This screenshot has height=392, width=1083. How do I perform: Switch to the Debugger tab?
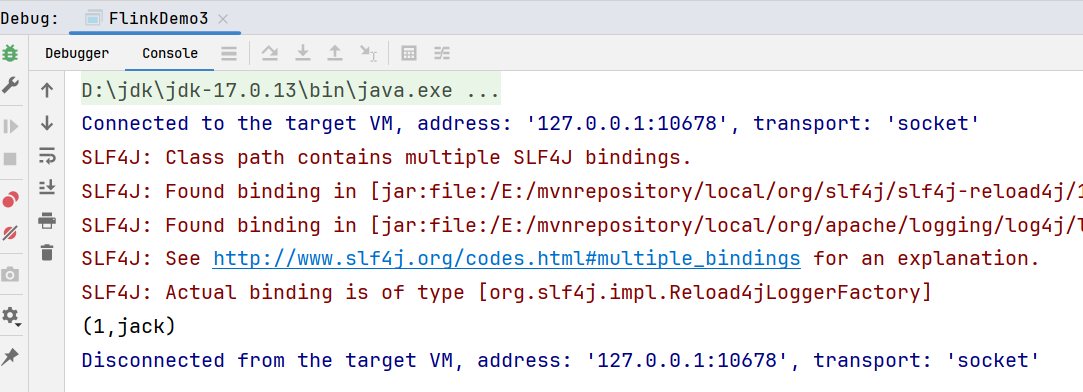tap(77, 53)
